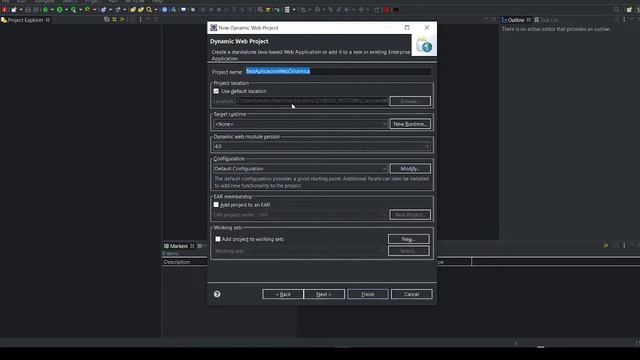Click the Open Perspective icon at top right
Image resolution: width=640 pixels, height=360 pixels.
629,10
